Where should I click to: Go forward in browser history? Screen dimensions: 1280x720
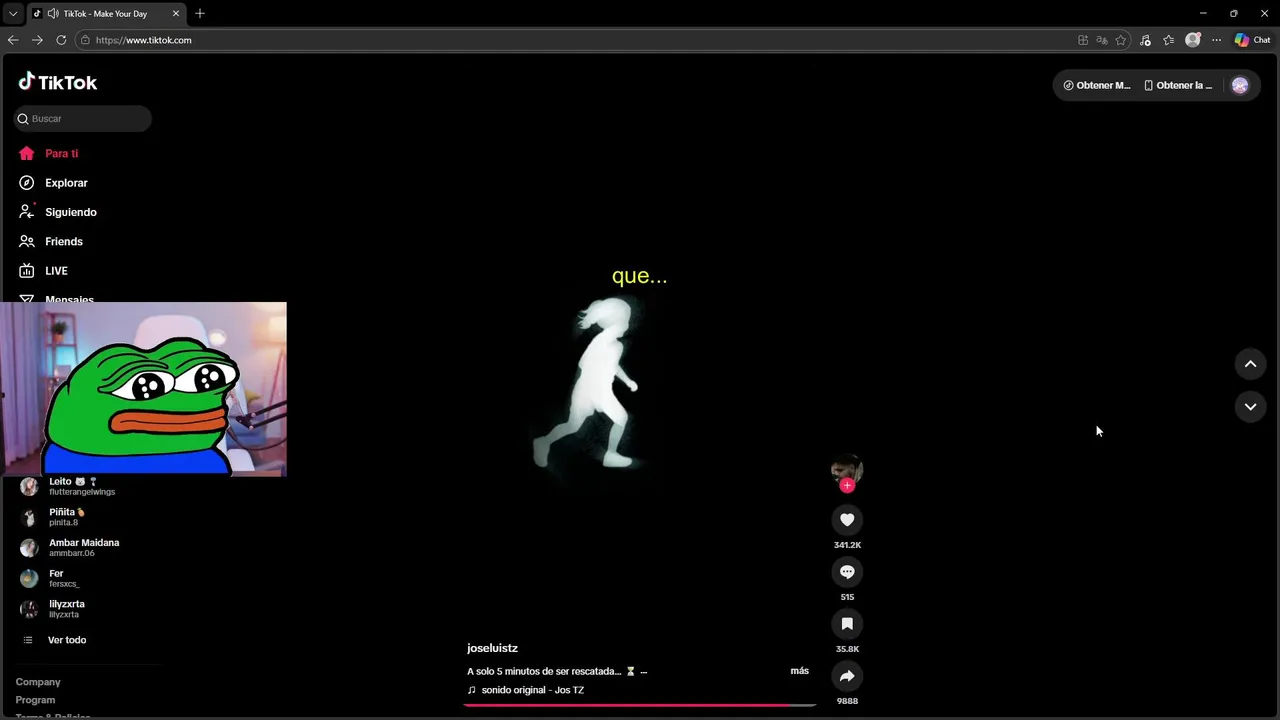pos(37,40)
